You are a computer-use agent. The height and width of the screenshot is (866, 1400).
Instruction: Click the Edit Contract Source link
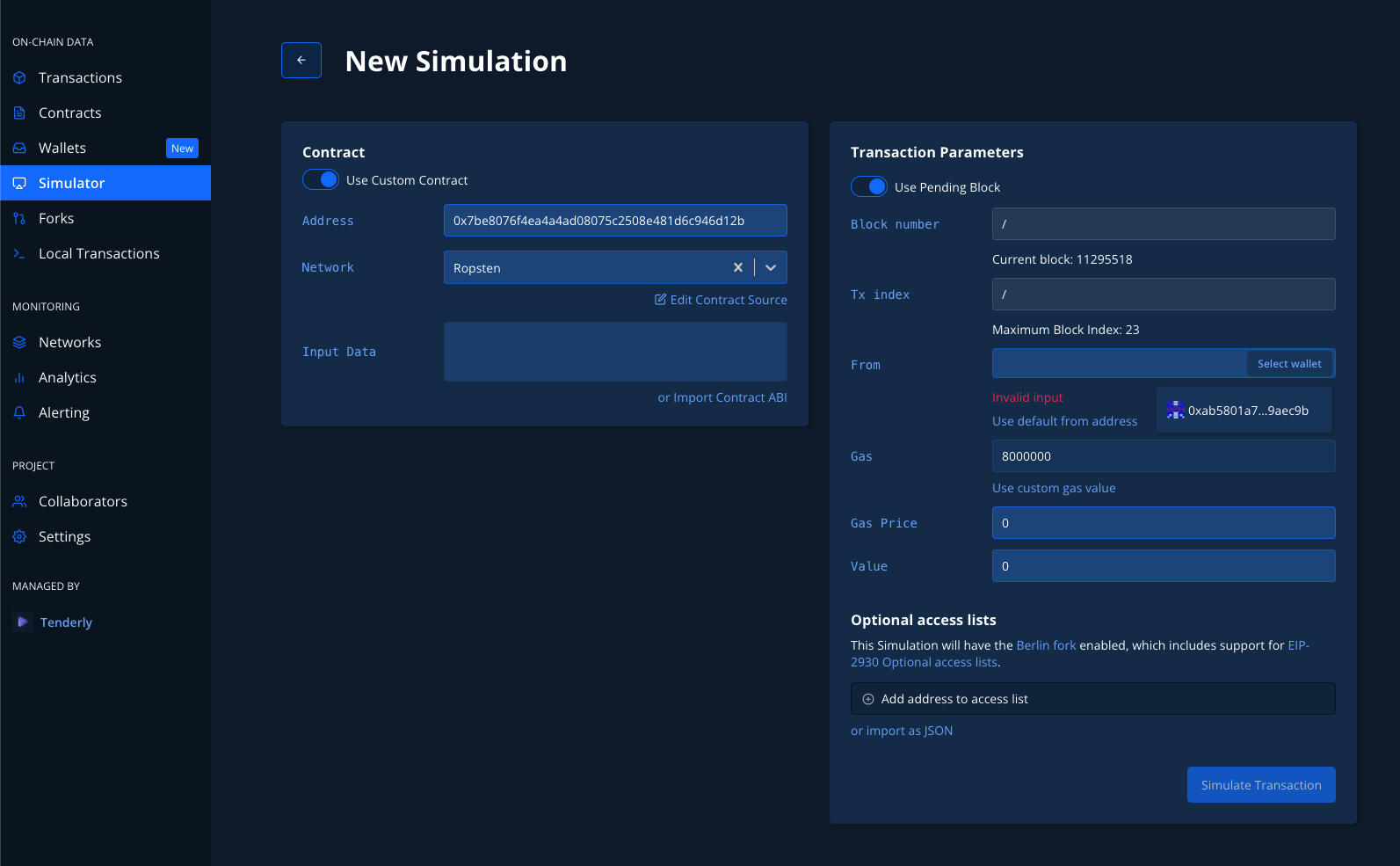pyautogui.click(x=721, y=300)
